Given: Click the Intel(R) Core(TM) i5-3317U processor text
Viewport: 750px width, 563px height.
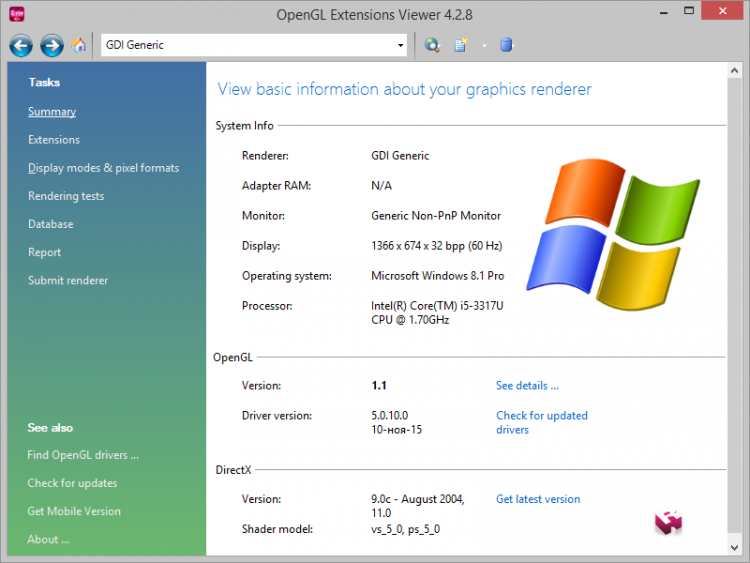Looking at the screenshot, I should pyautogui.click(x=437, y=313).
